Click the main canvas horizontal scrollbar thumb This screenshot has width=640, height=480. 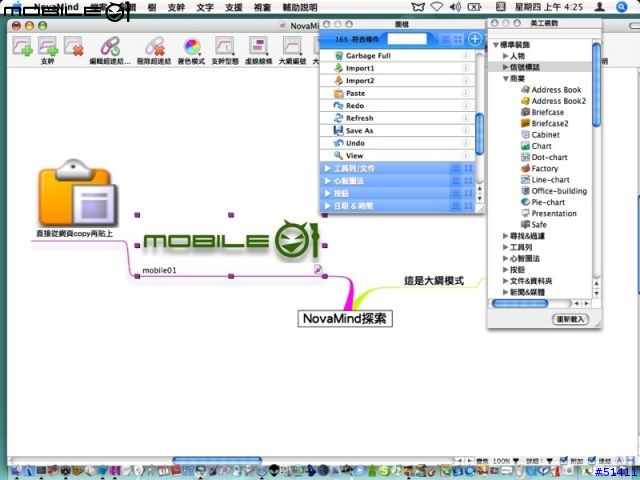tap(217, 460)
